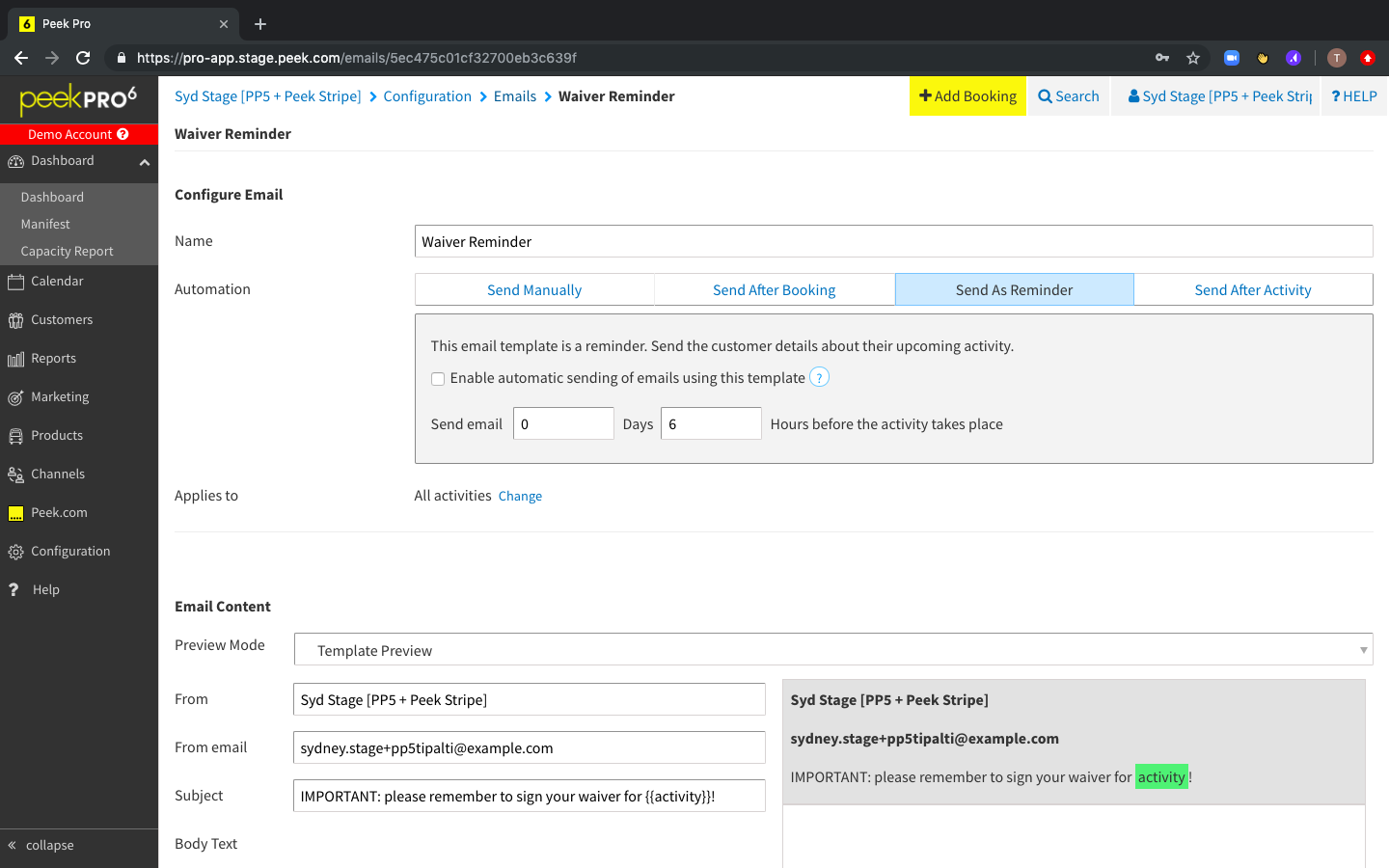Open the browser profile avatar

click(1336, 58)
